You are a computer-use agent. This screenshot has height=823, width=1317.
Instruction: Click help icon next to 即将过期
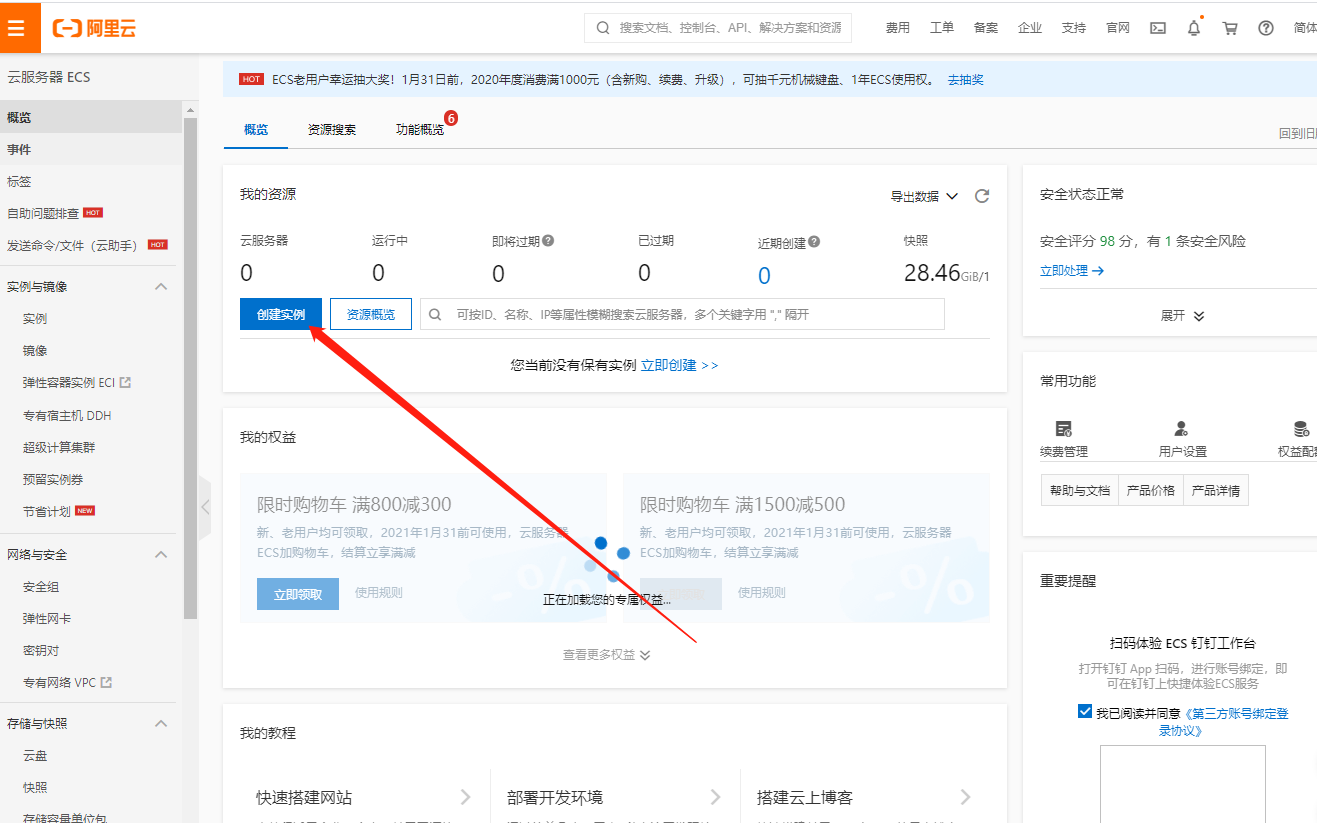point(548,241)
